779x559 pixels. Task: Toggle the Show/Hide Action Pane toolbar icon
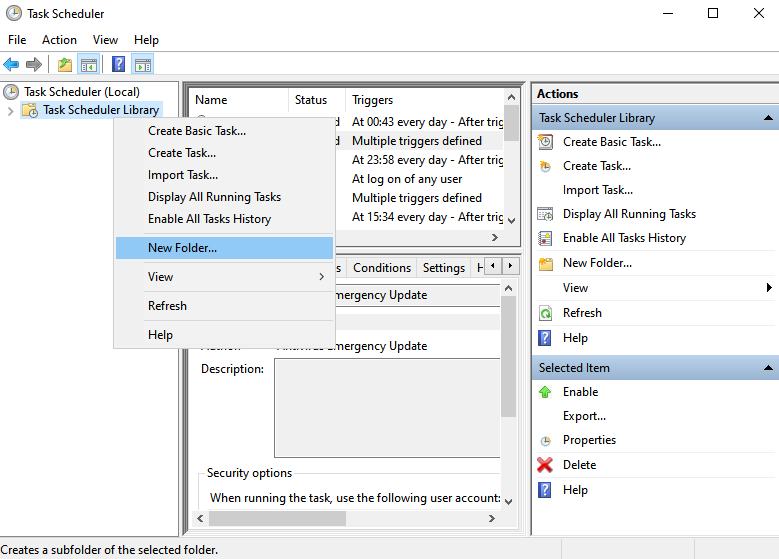click(143, 65)
